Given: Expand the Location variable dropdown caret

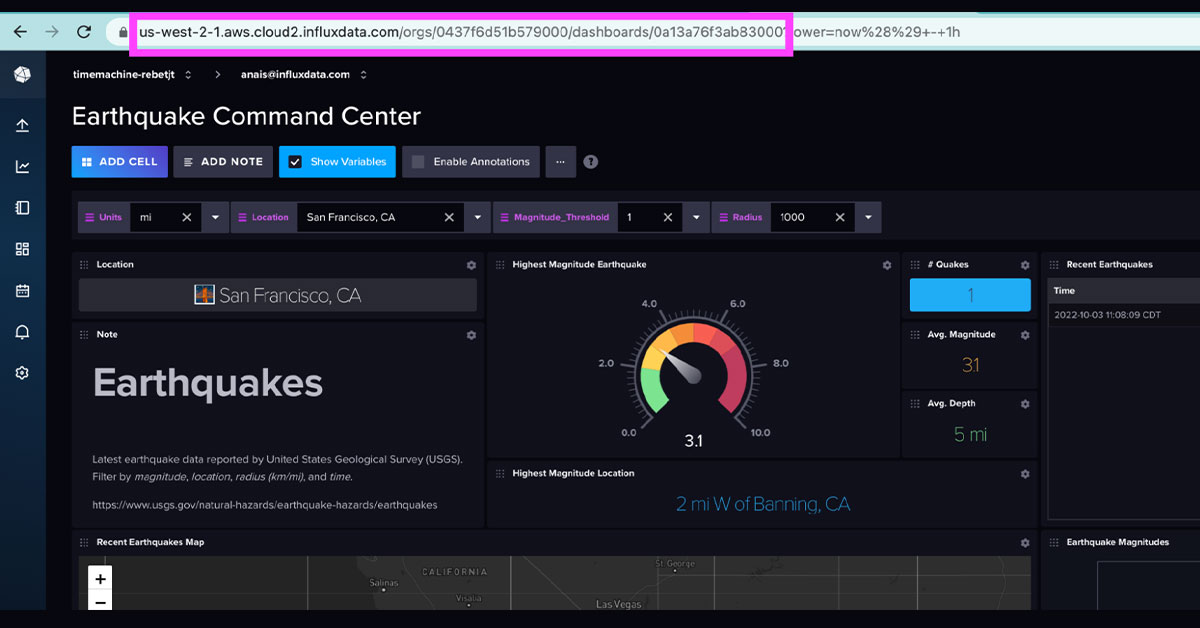Looking at the screenshot, I should (x=478, y=217).
